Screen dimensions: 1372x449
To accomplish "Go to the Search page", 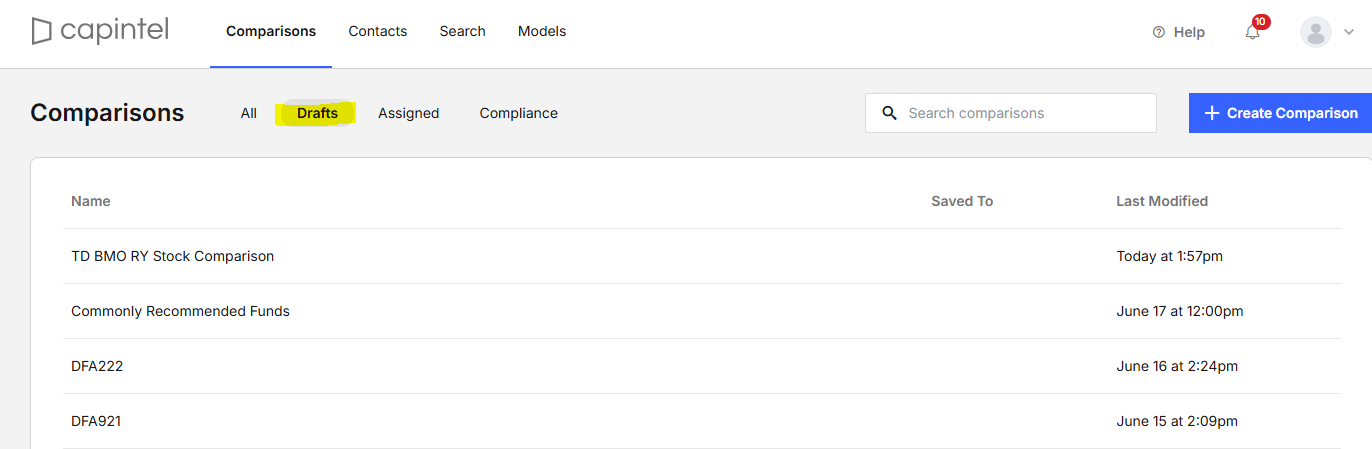I will click(x=462, y=31).
